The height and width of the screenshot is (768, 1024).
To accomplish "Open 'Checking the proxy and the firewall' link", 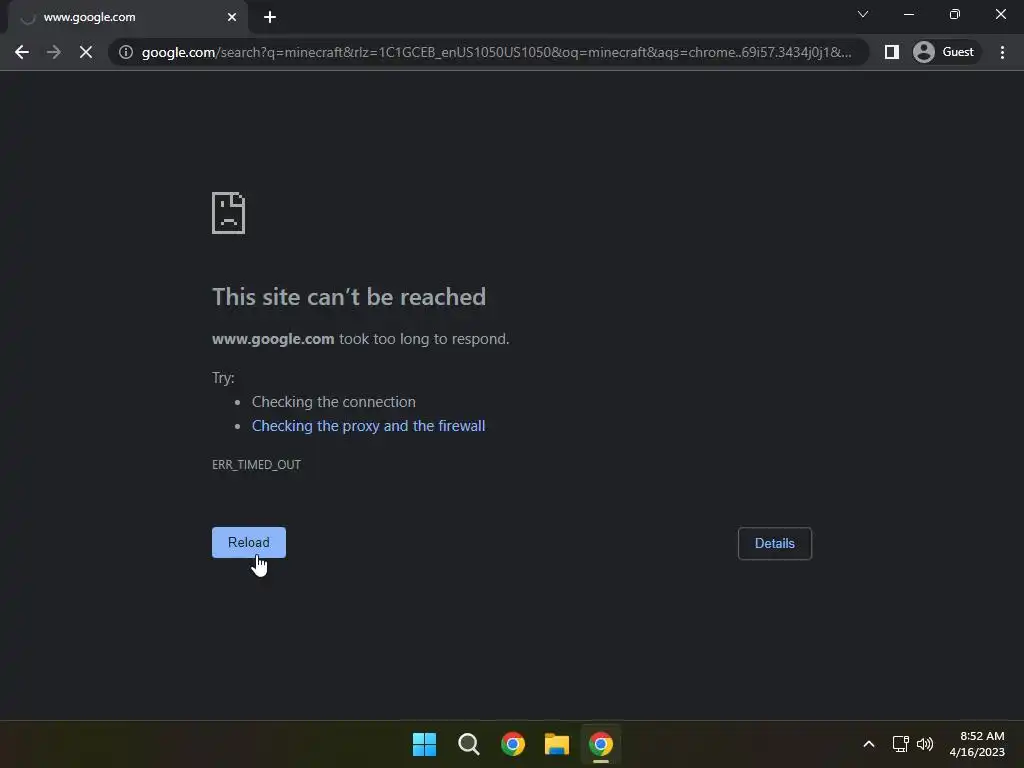I will pyautogui.click(x=368, y=426).
